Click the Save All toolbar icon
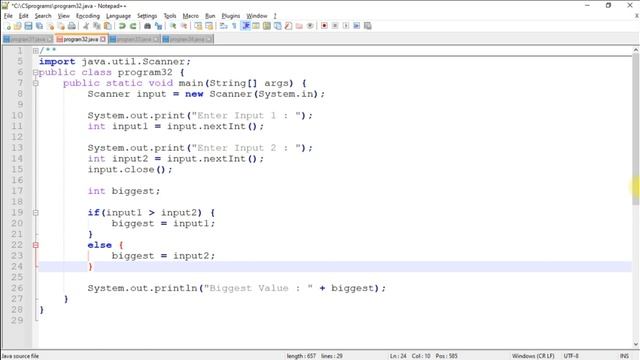 (x=39, y=26)
